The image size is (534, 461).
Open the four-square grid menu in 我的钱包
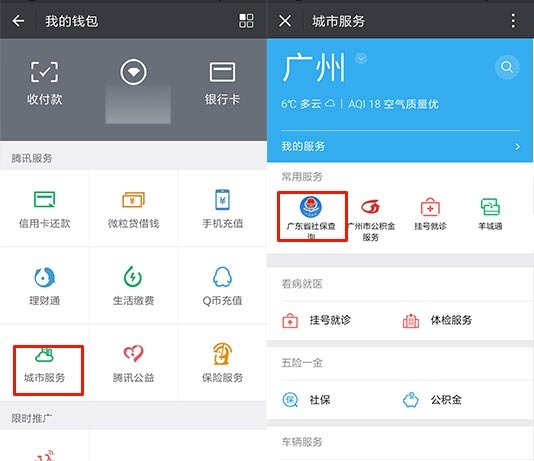[x=246, y=21]
